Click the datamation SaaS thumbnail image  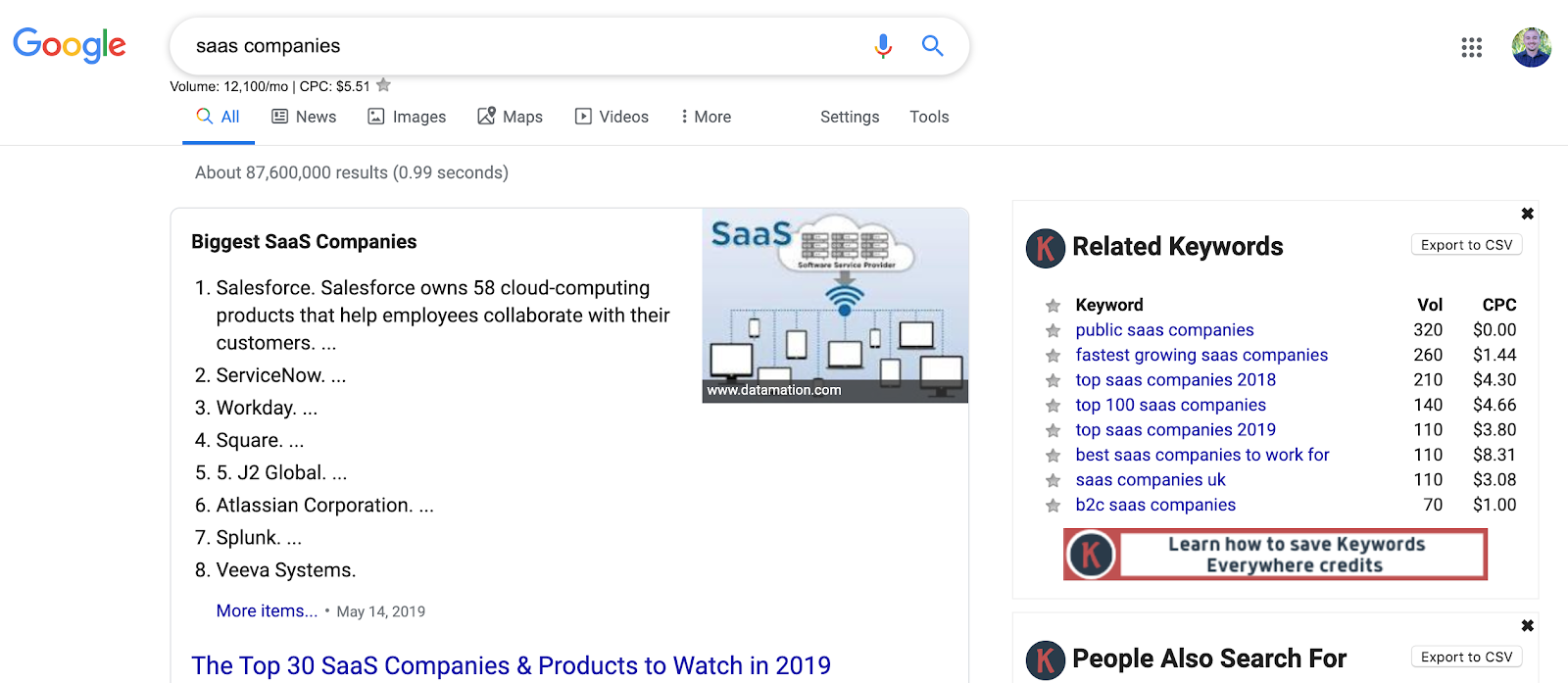[x=835, y=305]
